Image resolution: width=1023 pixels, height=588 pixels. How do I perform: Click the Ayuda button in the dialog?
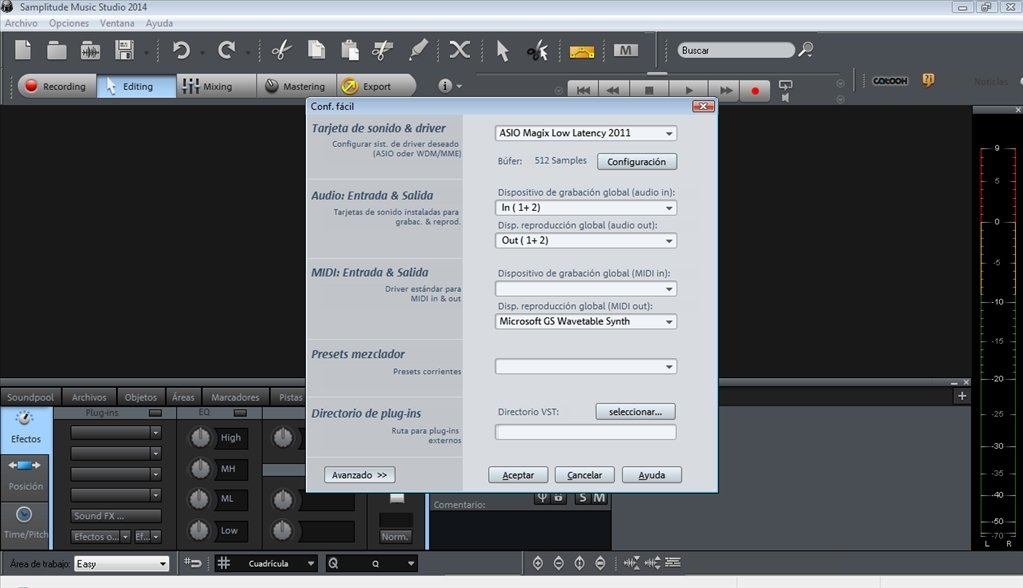point(651,475)
